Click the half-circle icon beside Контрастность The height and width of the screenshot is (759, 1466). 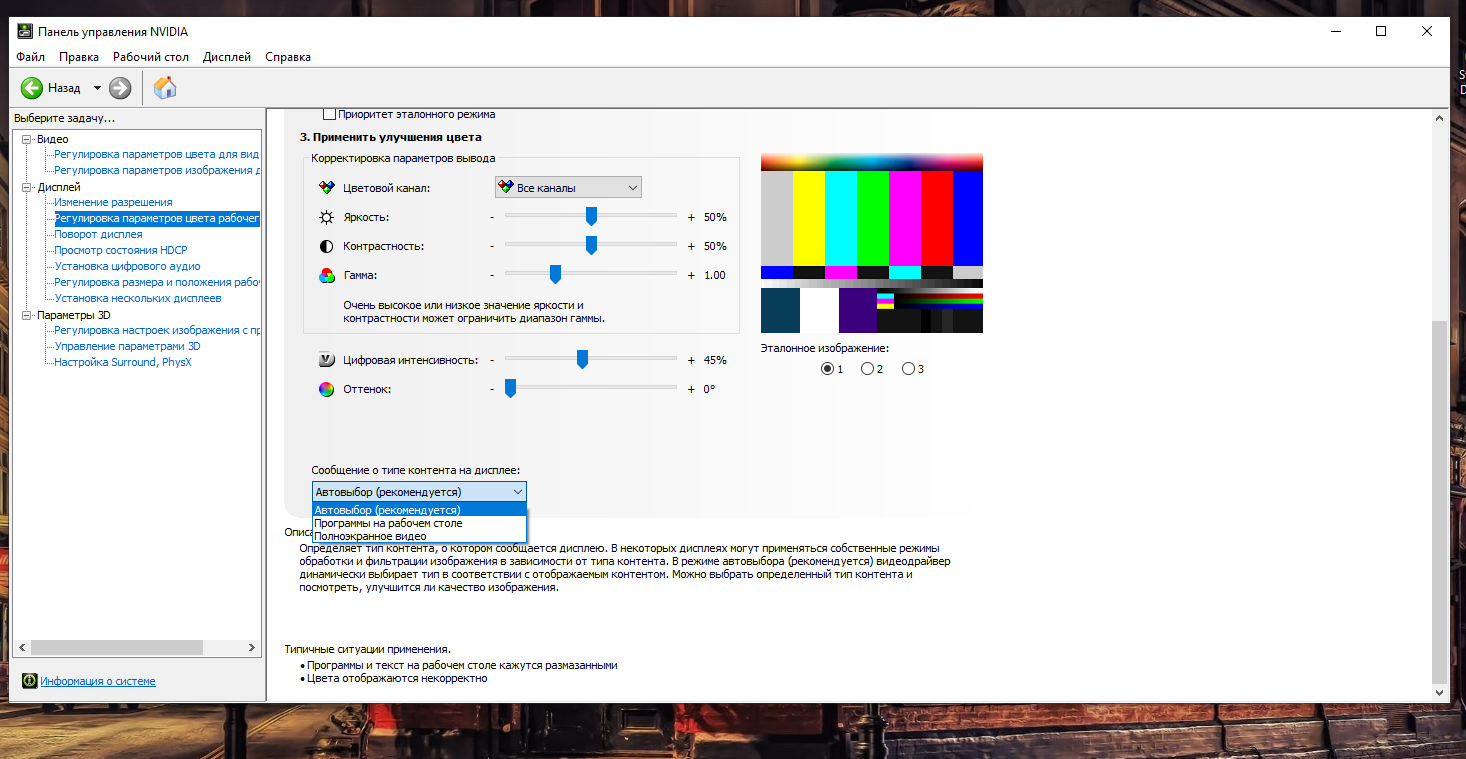tap(326, 246)
